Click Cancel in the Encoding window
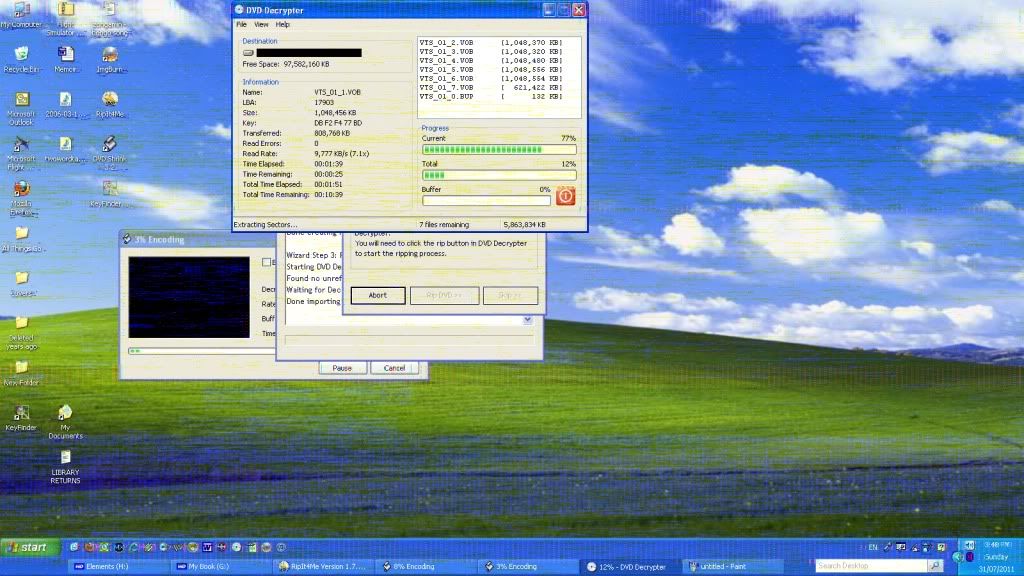Viewport: 1024px width, 576px height. pyautogui.click(x=394, y=368)
